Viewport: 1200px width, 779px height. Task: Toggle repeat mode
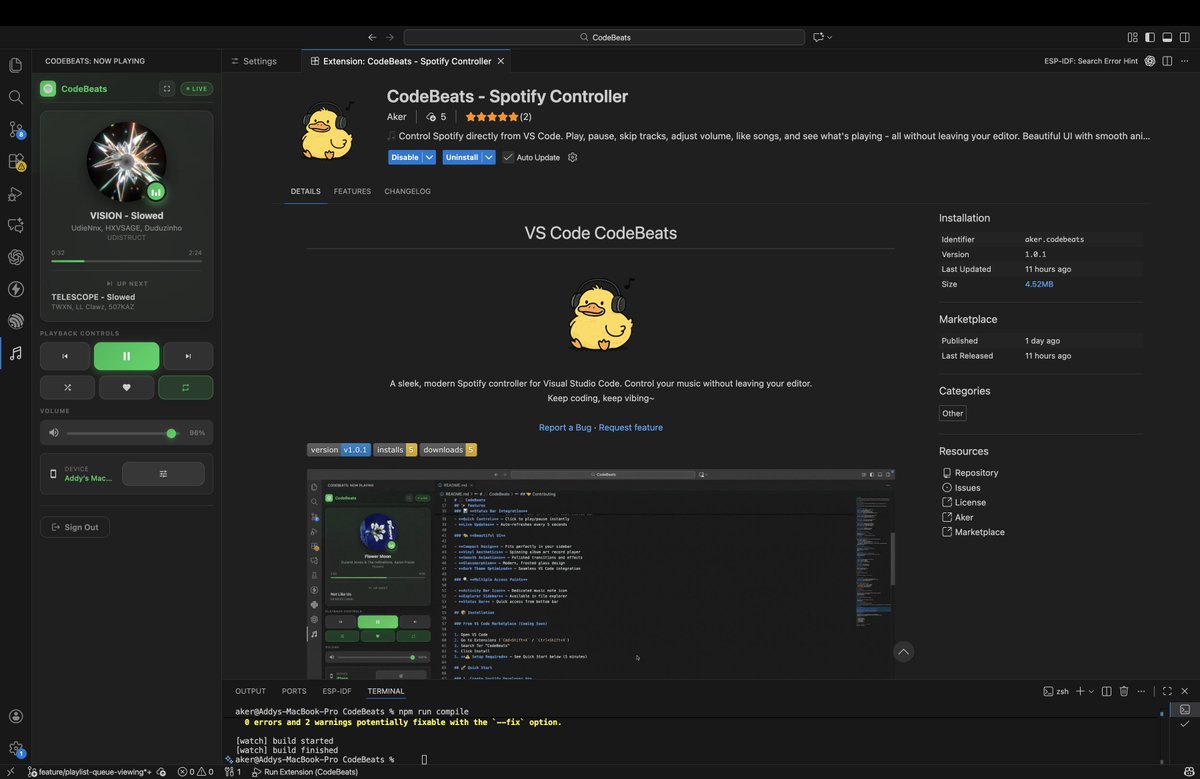(186, 387)
